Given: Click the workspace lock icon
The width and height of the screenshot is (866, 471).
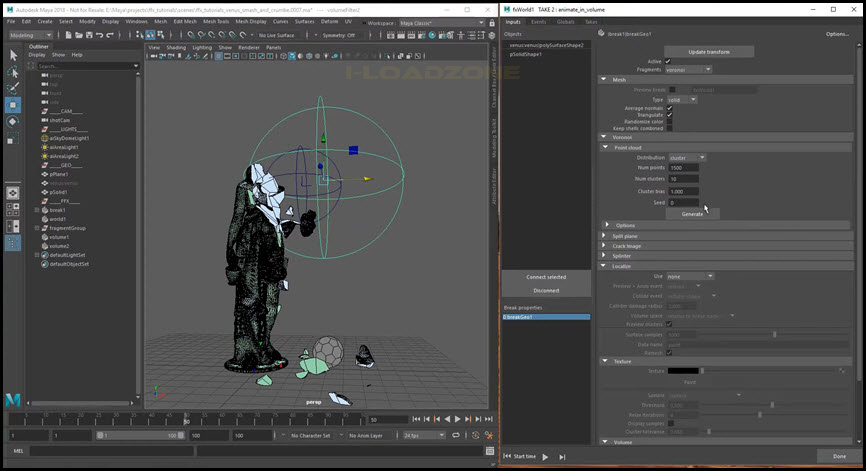Looking at the screenshot, I should (492, 23).
